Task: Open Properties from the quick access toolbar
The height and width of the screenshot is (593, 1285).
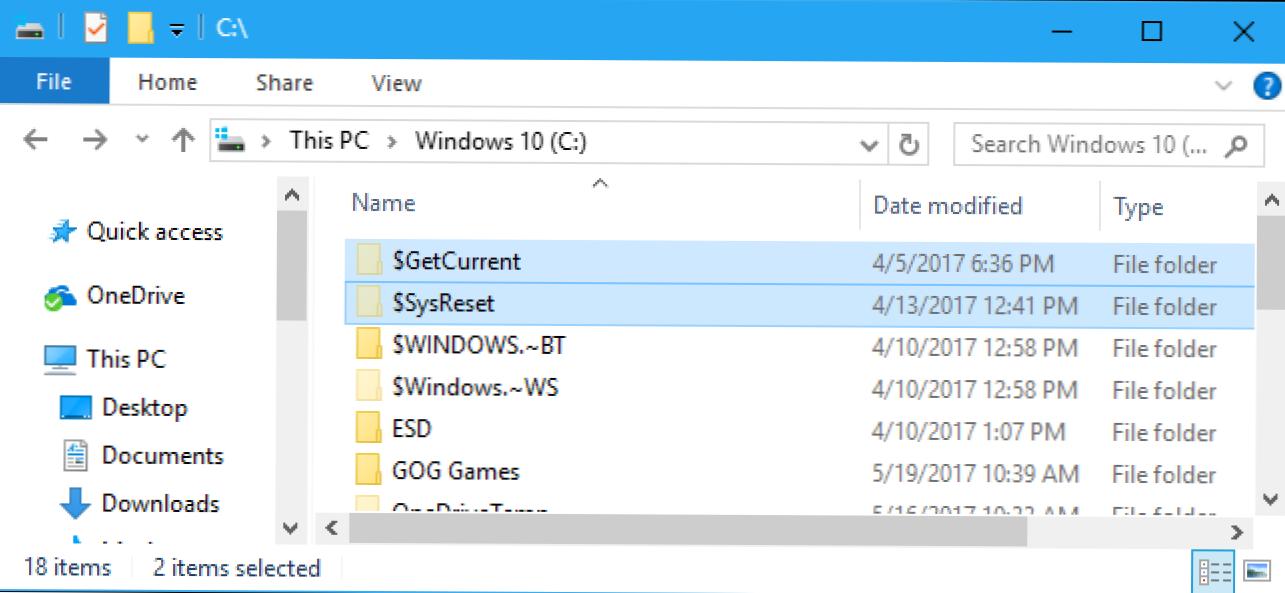Action: tap(95, 27)
